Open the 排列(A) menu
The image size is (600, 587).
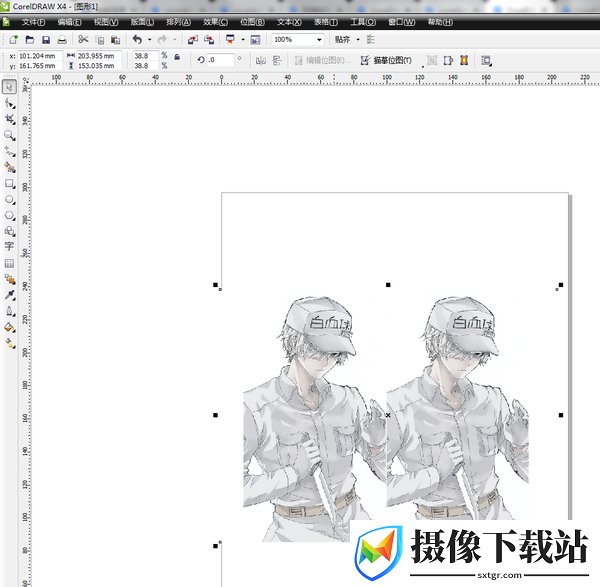pyautogui.click(x=179, y=22)
